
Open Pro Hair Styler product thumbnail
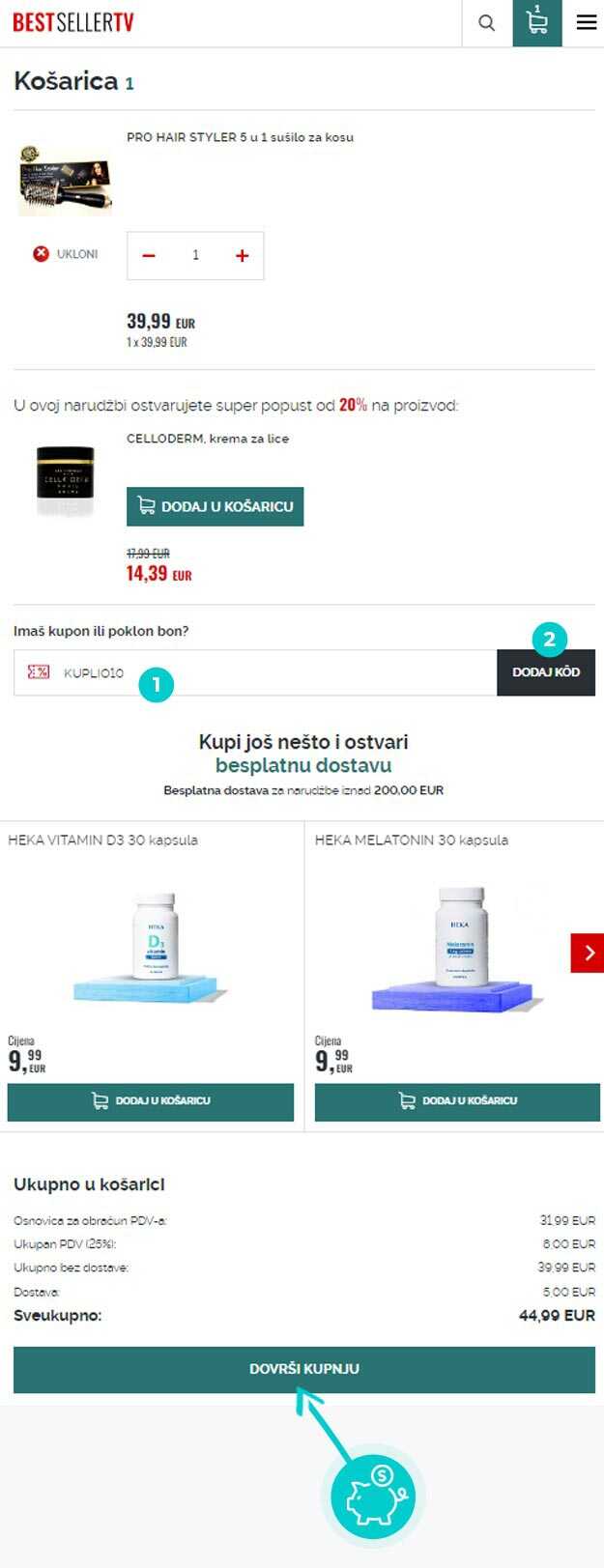(x=66, y=180)
